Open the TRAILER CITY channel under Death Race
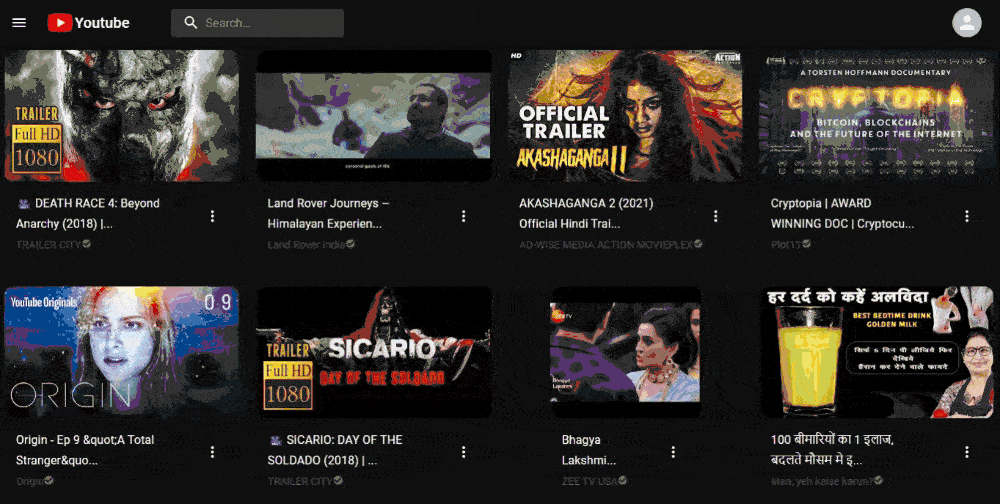1000x504 pixels. click(49, 244)
